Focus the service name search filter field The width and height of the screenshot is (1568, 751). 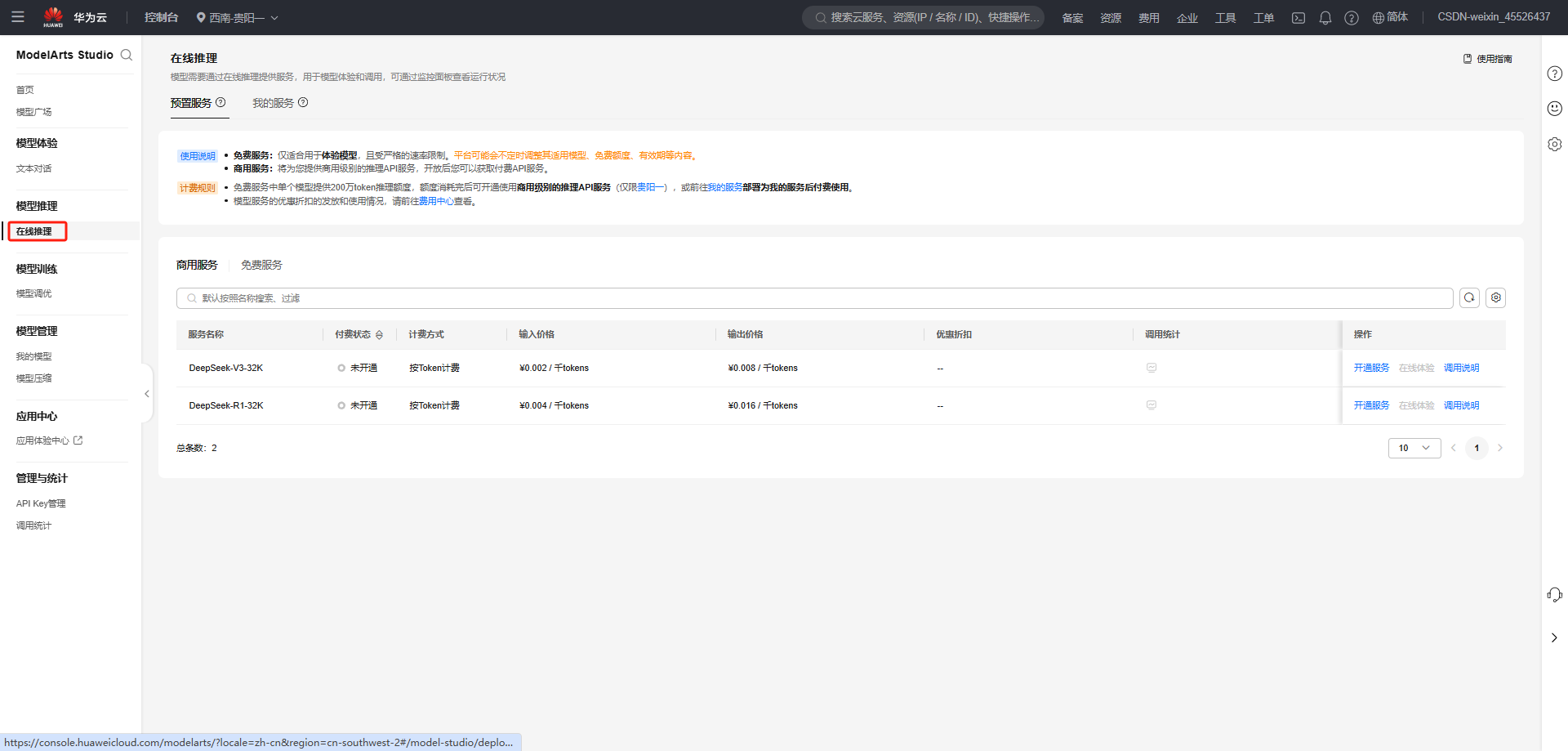tap(814, 298)
